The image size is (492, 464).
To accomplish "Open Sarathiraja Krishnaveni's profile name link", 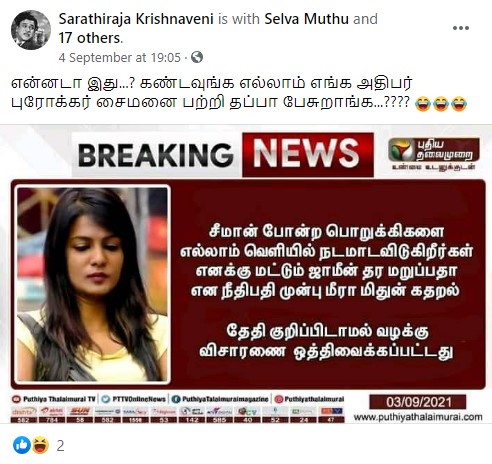I will pyautogui.click(x=136, y=19).
